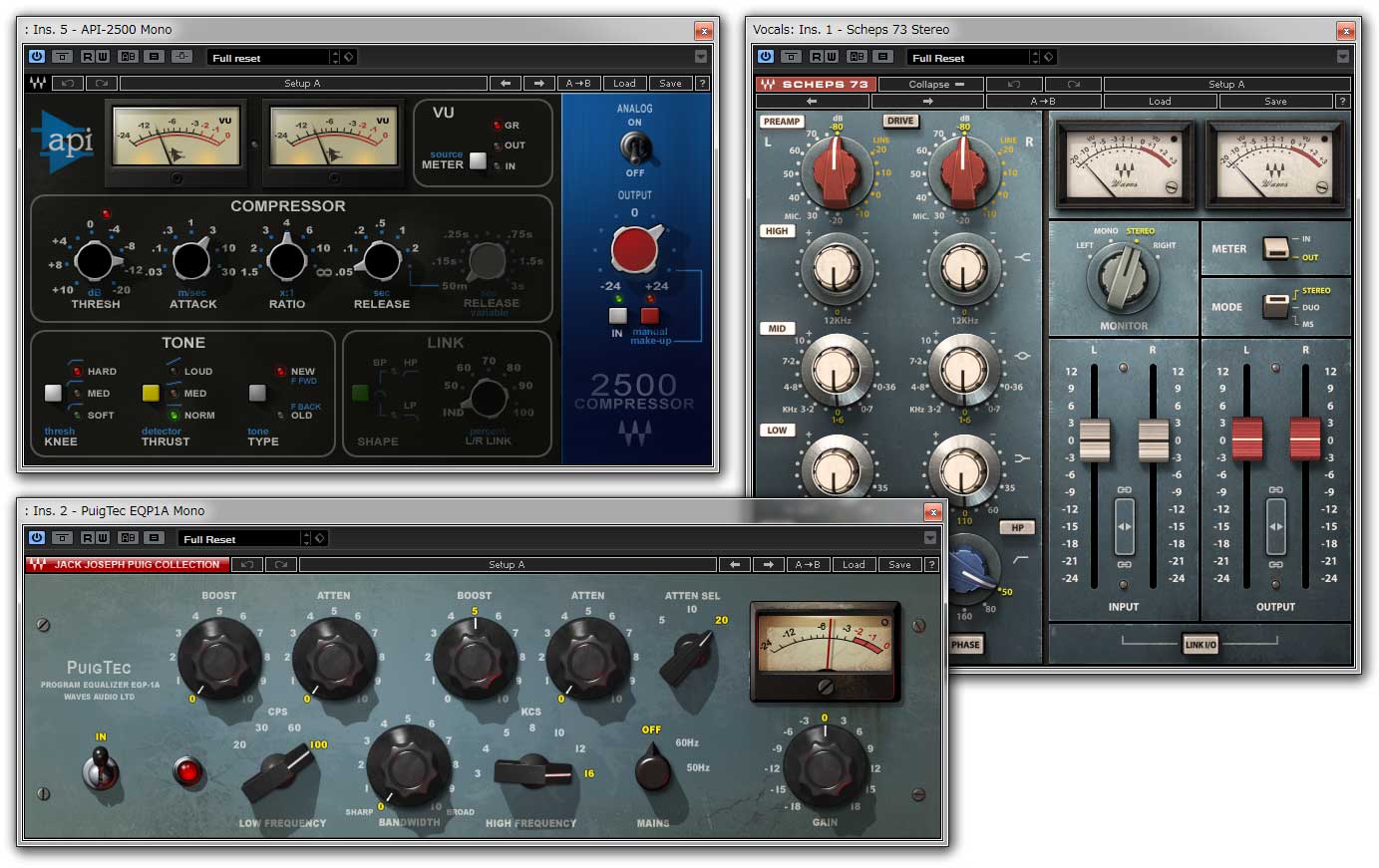Screen dimensions: 1379x868
Task: Open Full Reset preset dropdown in PuigTec window
Action: click(x=240, y=538)
